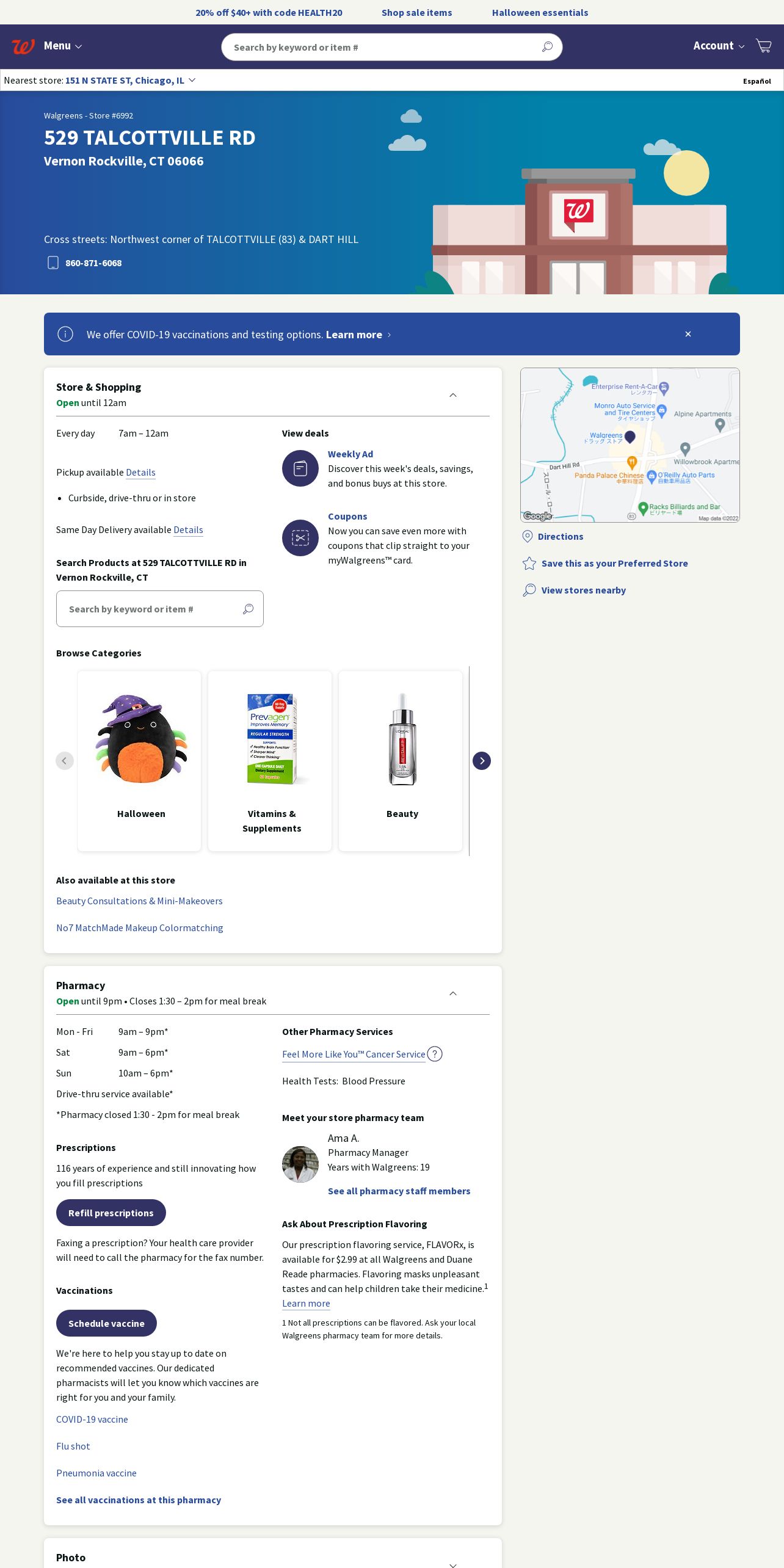Click the star to save Preferred Store
Viewport: 784px width, 1568px height.
pos(529,564)
